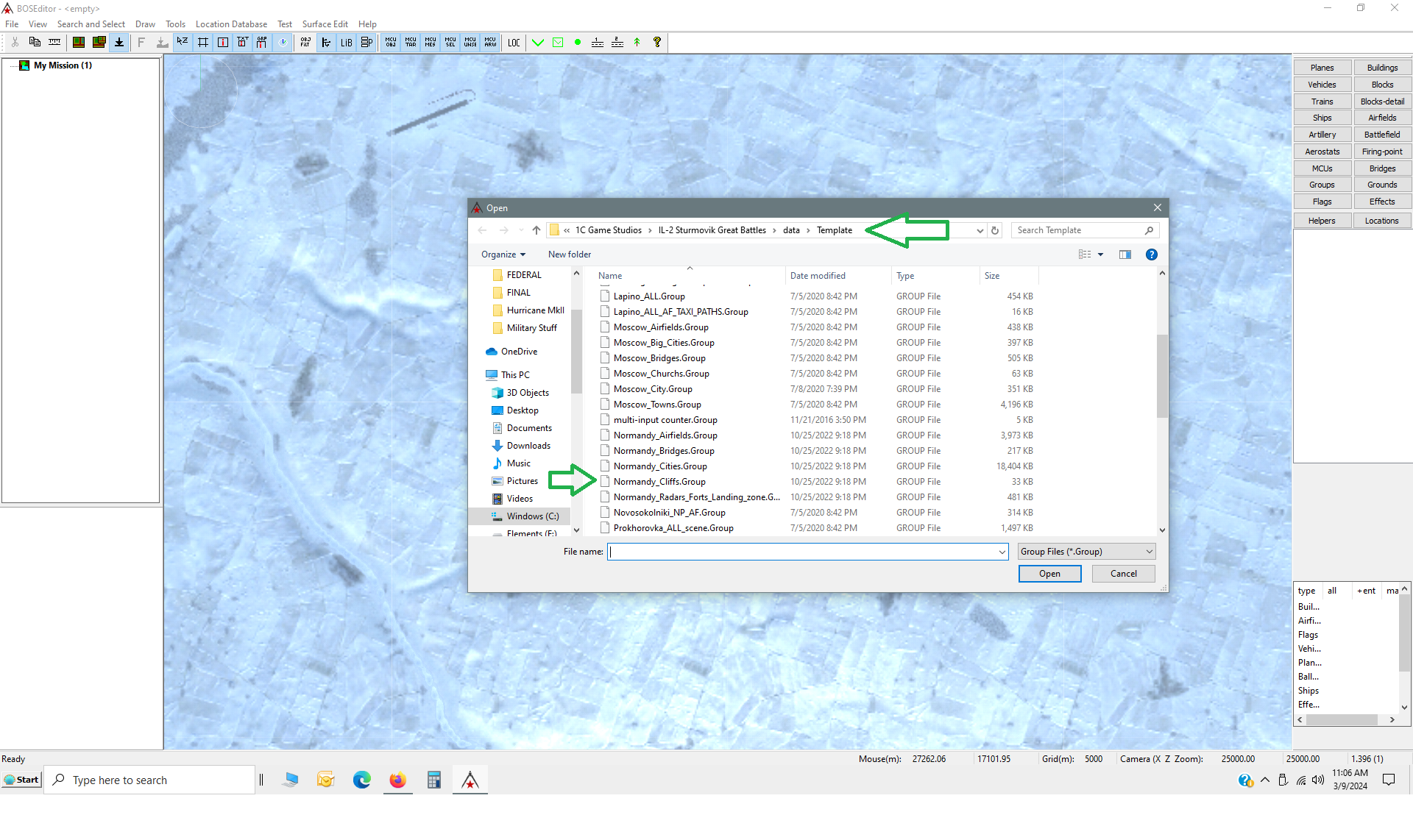Click the green check mark toolbar icon
This screenshot has height=840, width=1413.
[538, 43]
